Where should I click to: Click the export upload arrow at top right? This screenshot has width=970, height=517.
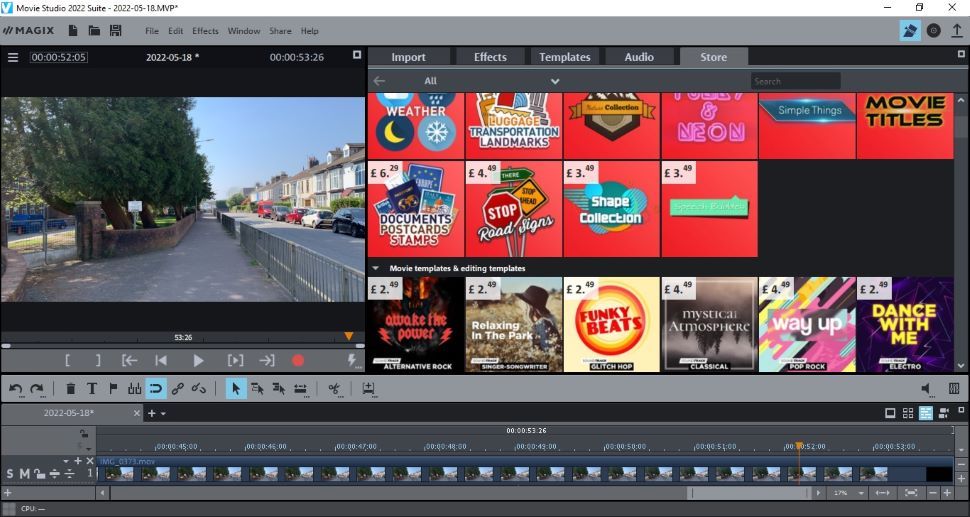point(957,30)
